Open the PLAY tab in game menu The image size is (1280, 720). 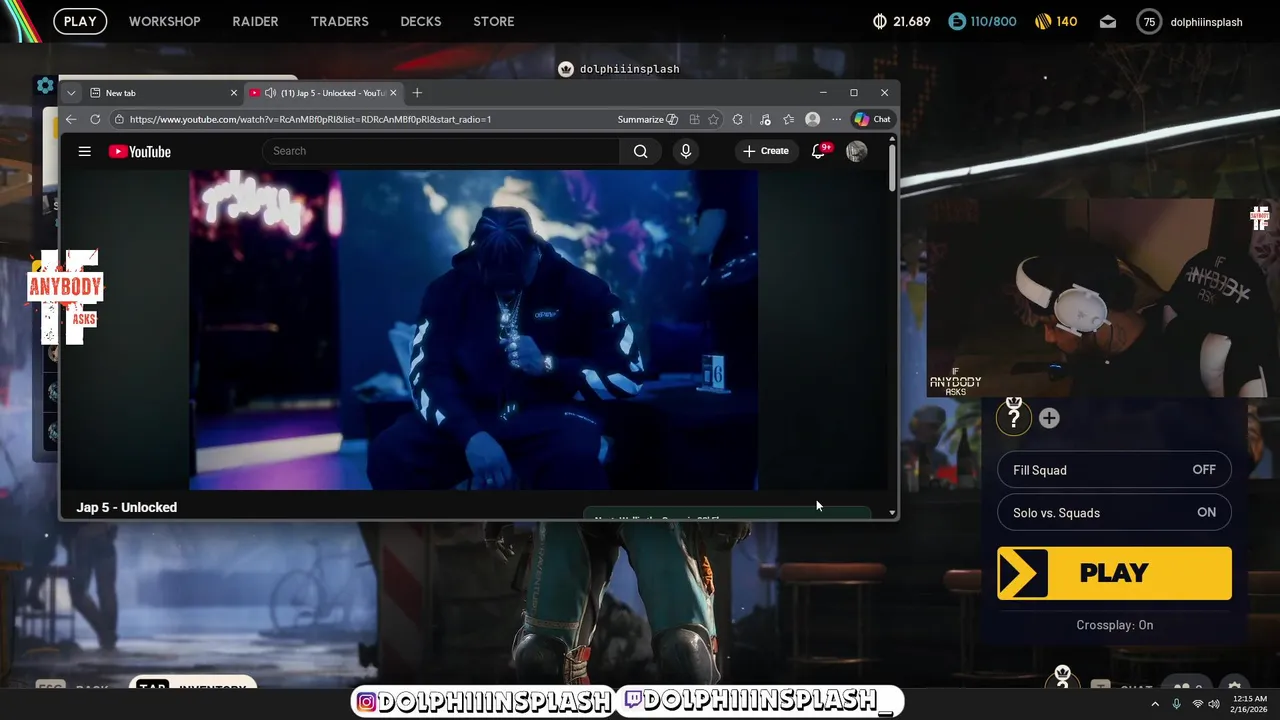click(x=80, y=21)
